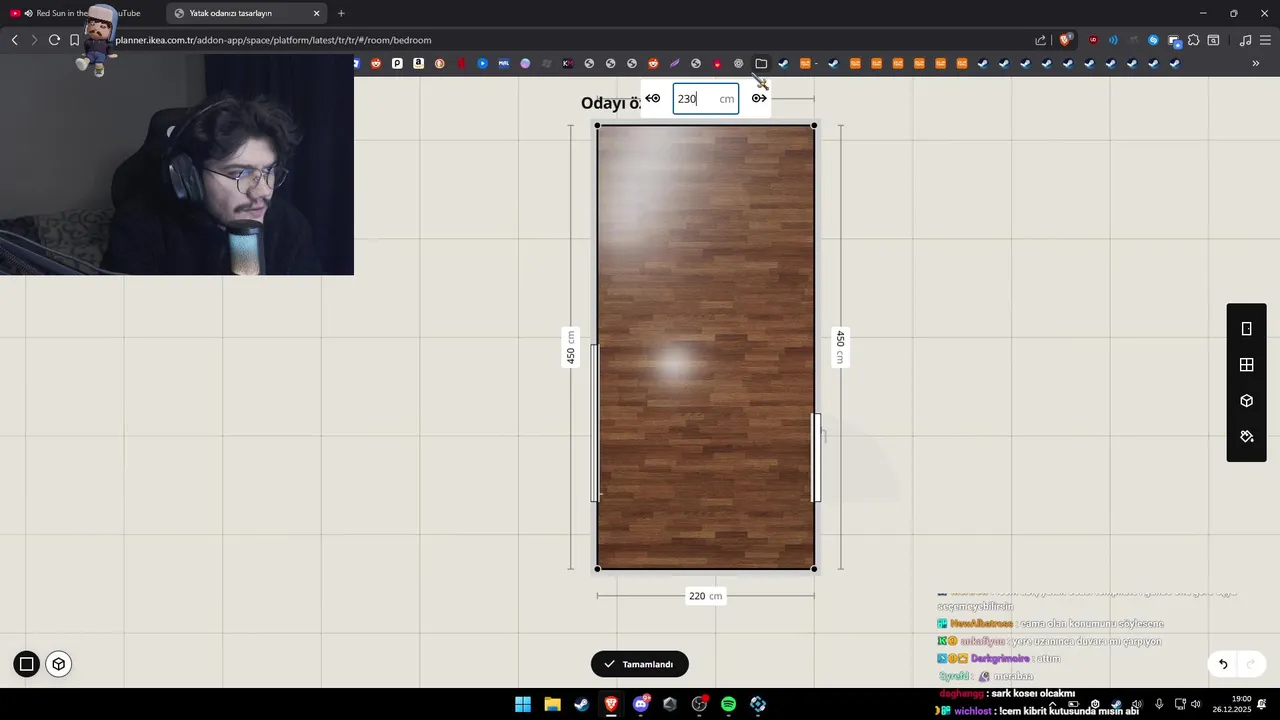Select the 220 cm bottom wall dimension
The height and width of the screenshot is (720, 1280).
click(705, 596)
